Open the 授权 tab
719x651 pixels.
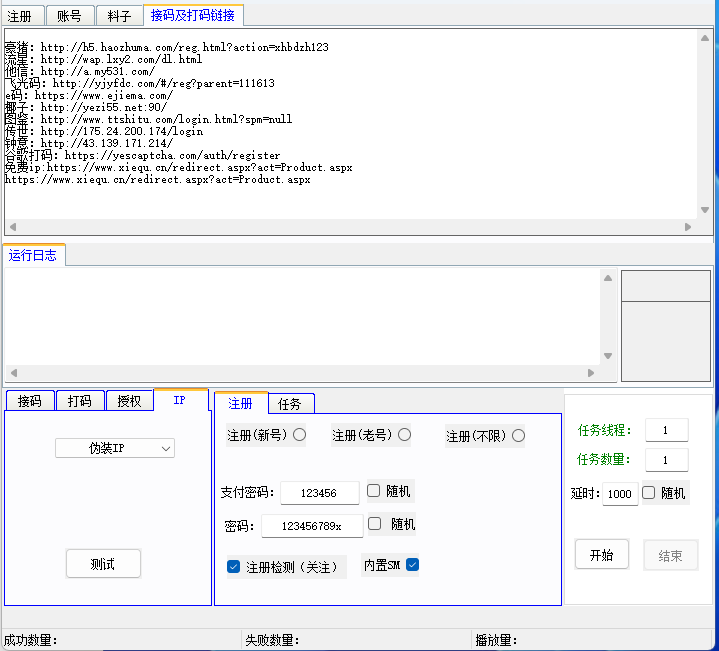(129, 401)
